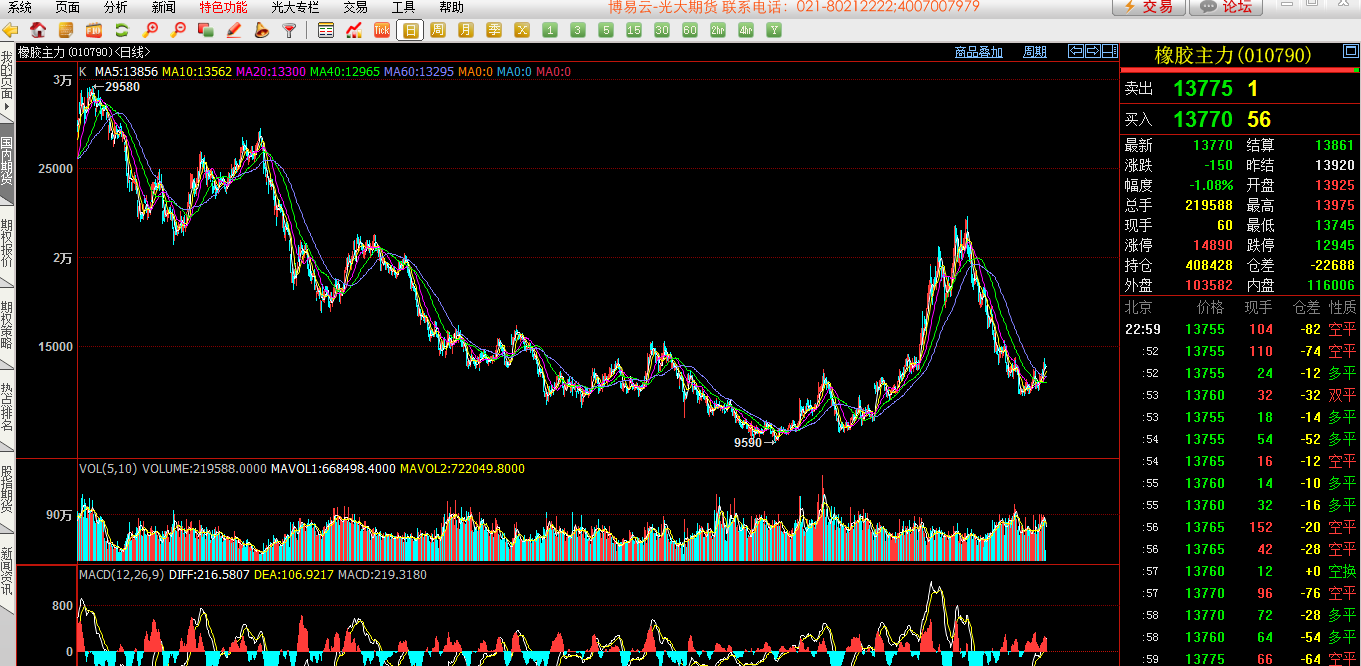Select the 60-minute period icon
This screenshot has height=666, width=1361.
point(690,30)
